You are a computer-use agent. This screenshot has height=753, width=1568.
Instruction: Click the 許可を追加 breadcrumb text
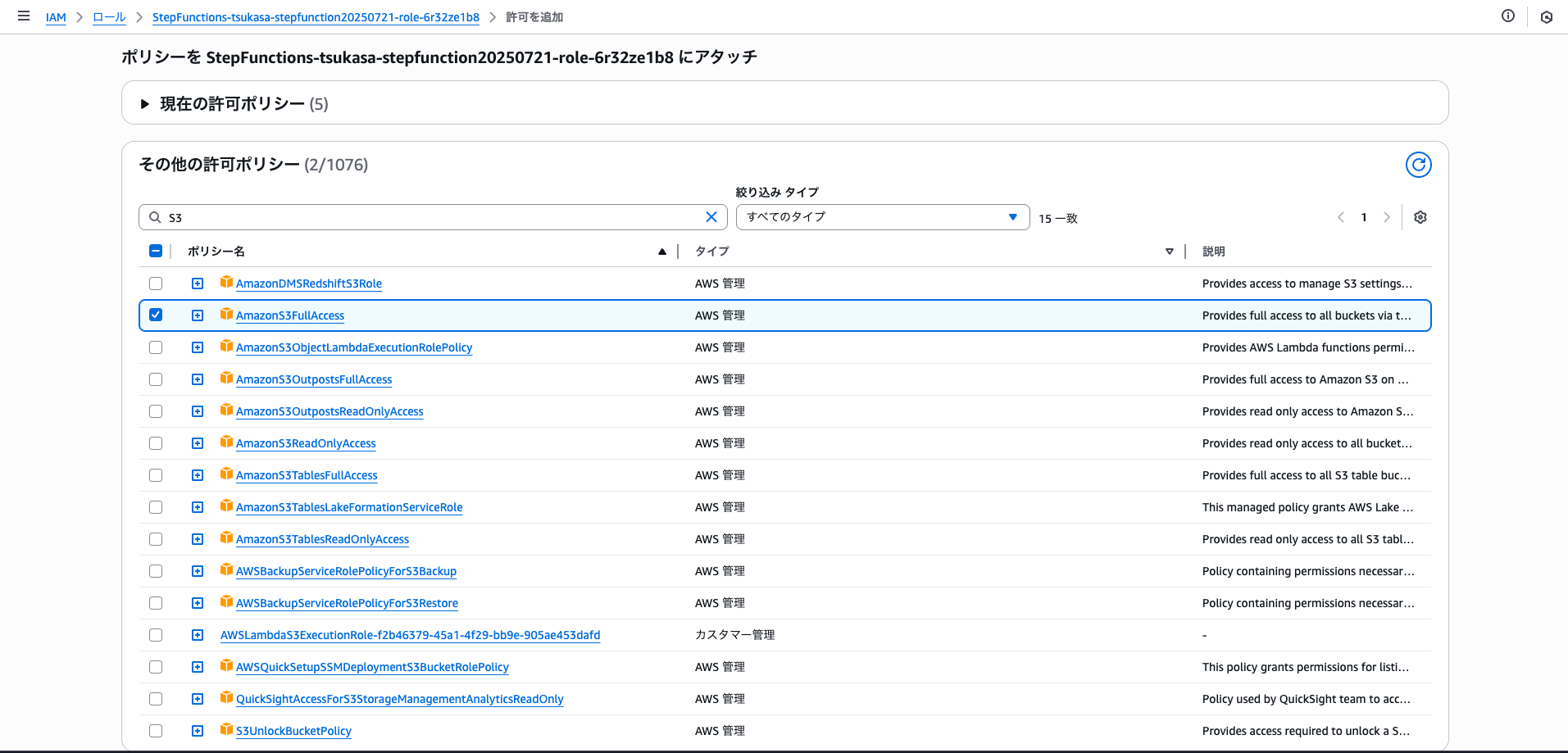click(x=534, y=17)
